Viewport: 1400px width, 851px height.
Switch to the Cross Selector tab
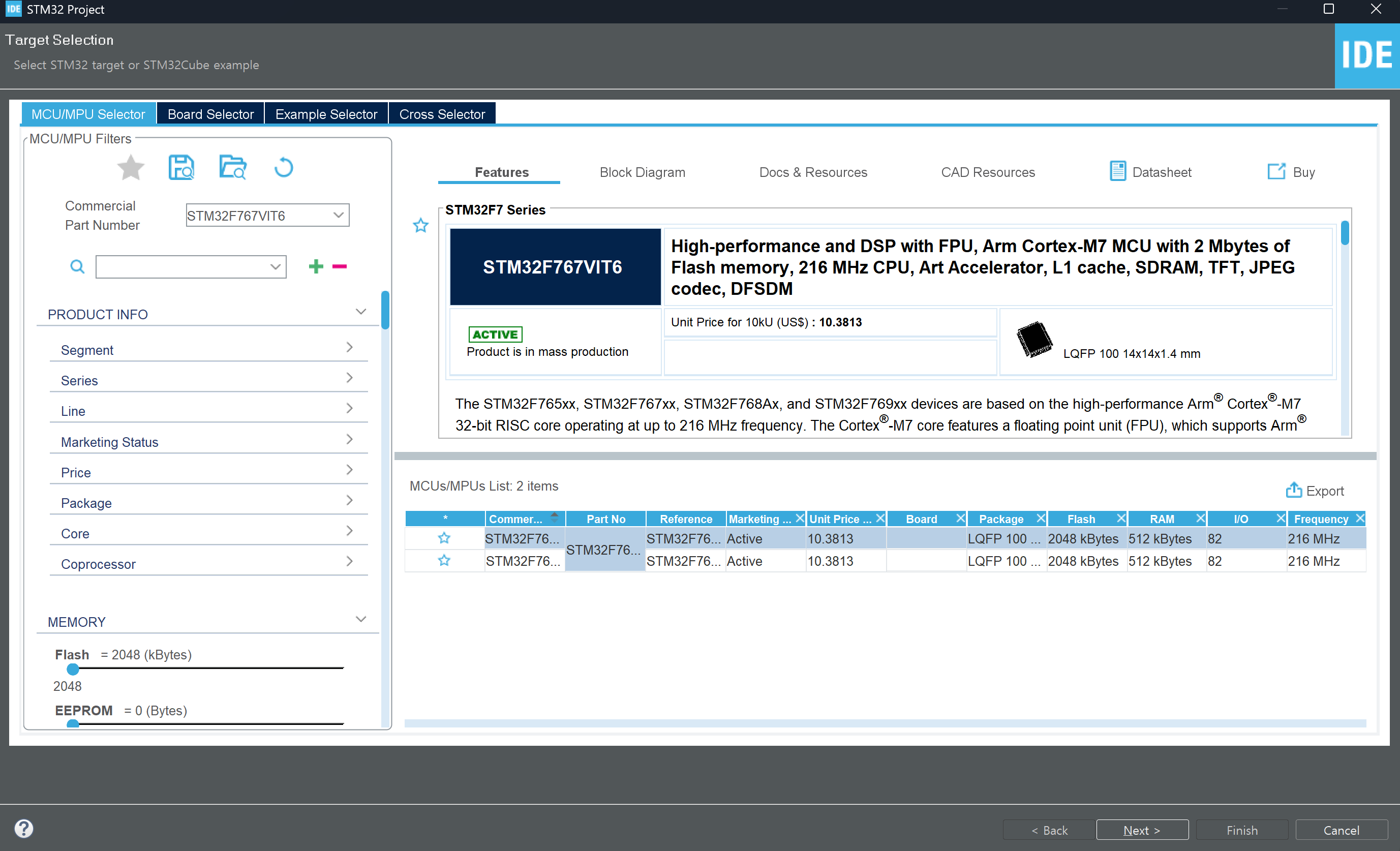[442, 113]
